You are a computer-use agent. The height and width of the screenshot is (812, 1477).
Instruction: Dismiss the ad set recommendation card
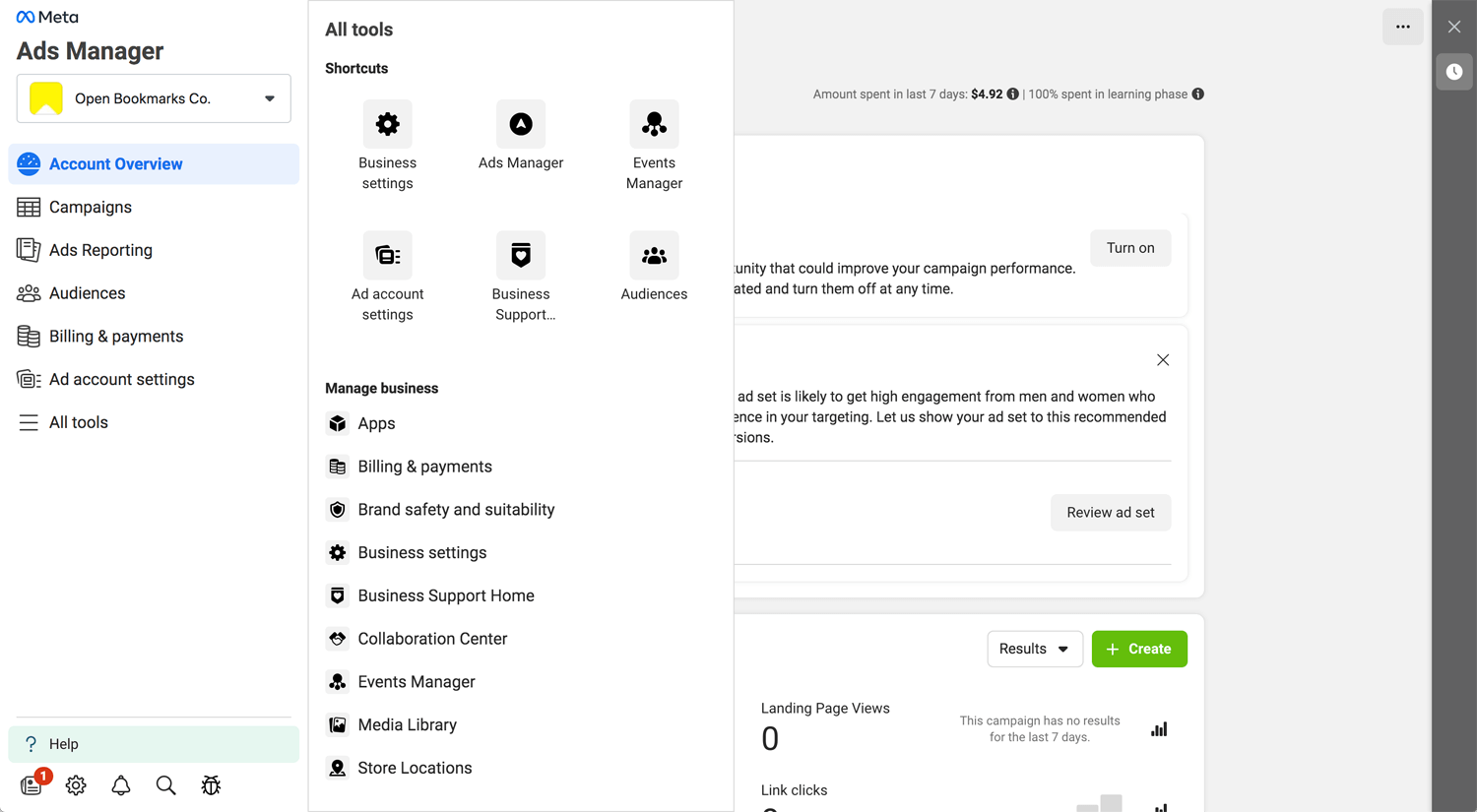(1163, 360)
